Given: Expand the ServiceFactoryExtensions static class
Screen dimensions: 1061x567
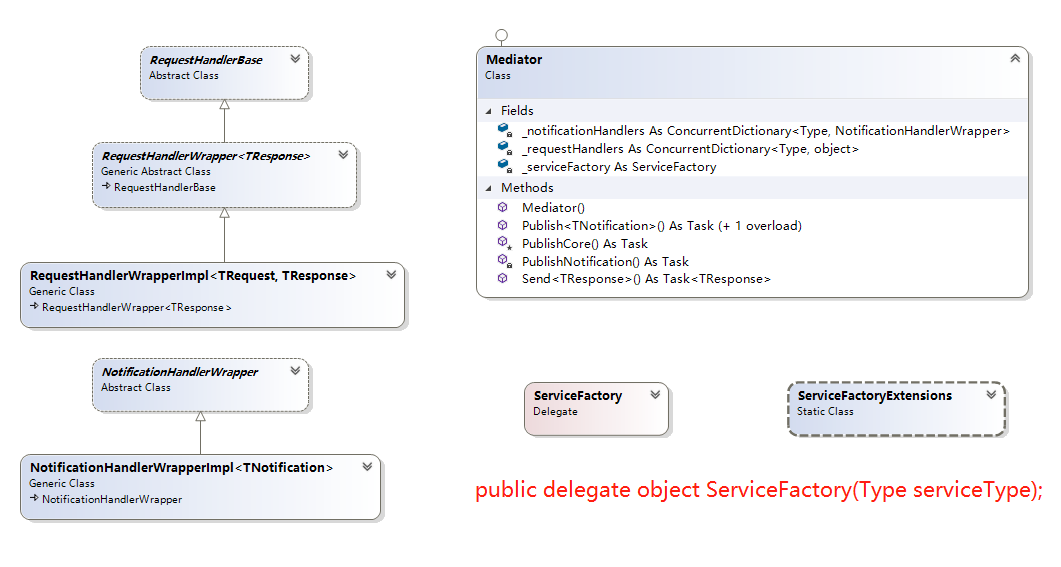Looking at the screenshot, I should tap(991, 395).
